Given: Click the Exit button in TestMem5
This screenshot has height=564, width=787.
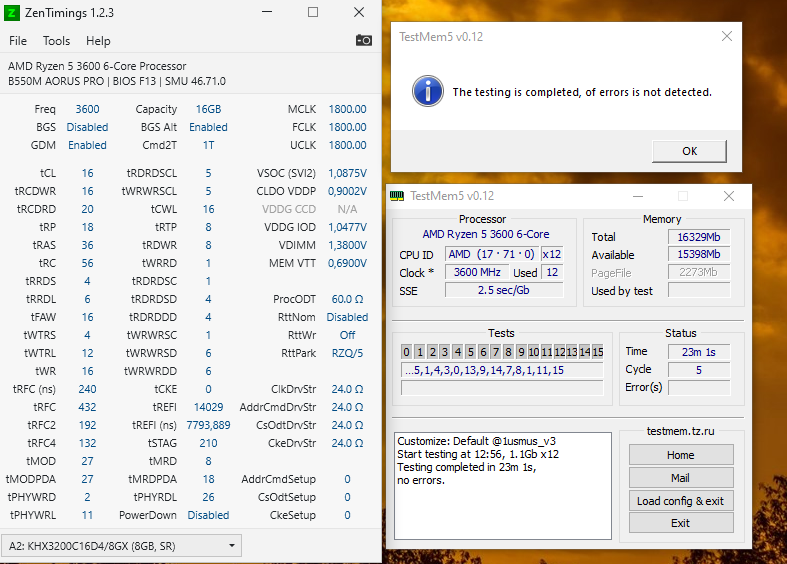Looking at the screenshot, I should click(681, 523).
